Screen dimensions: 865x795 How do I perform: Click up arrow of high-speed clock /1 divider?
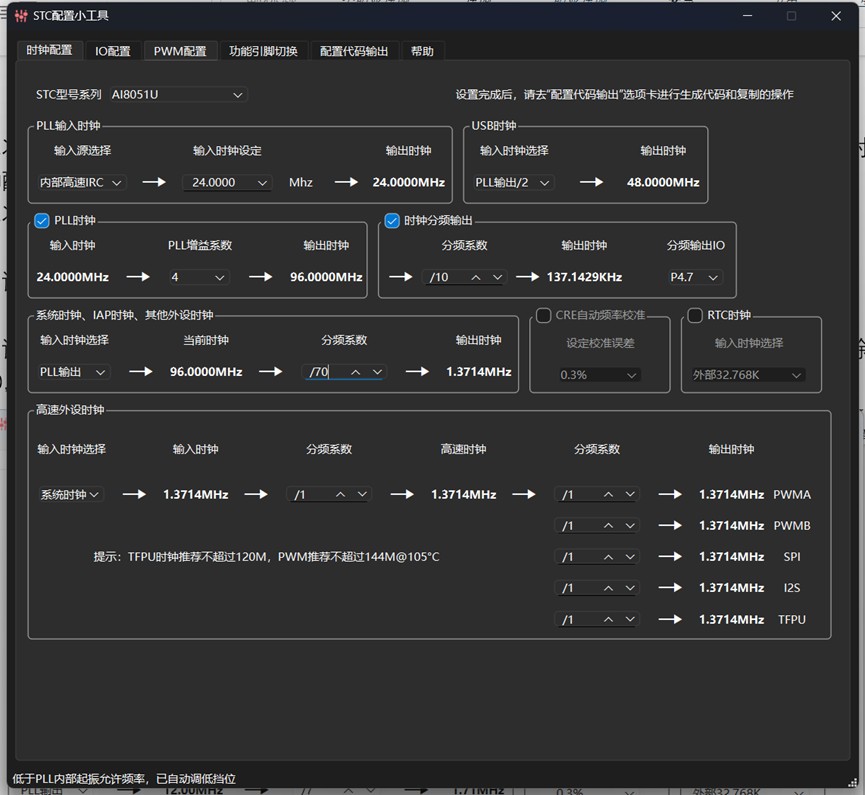coord(340,494)
